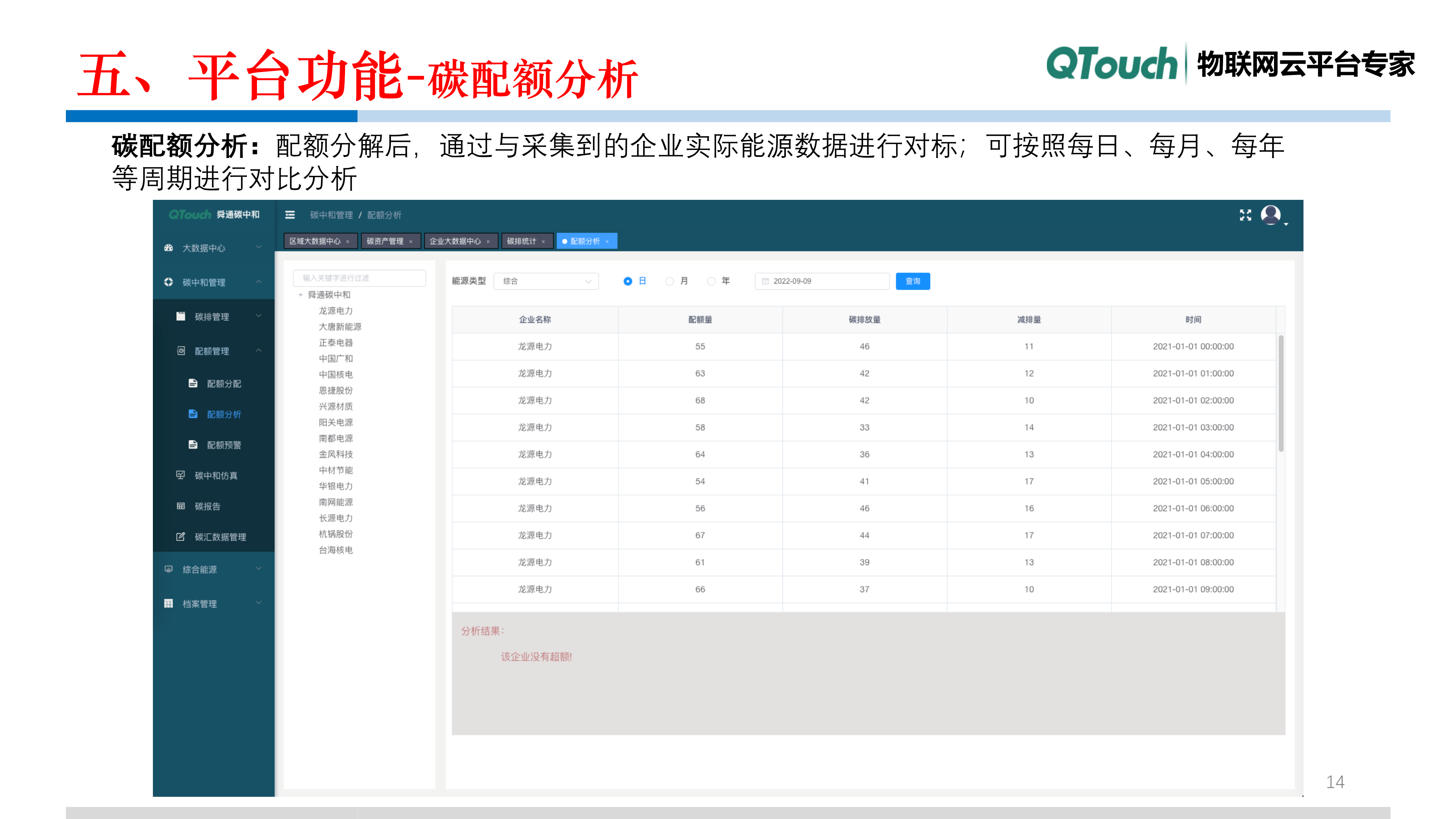Open the 区域大数据中心 tab
The image size is (1456, 819).
pyautogui.click(x=315, y=241)
